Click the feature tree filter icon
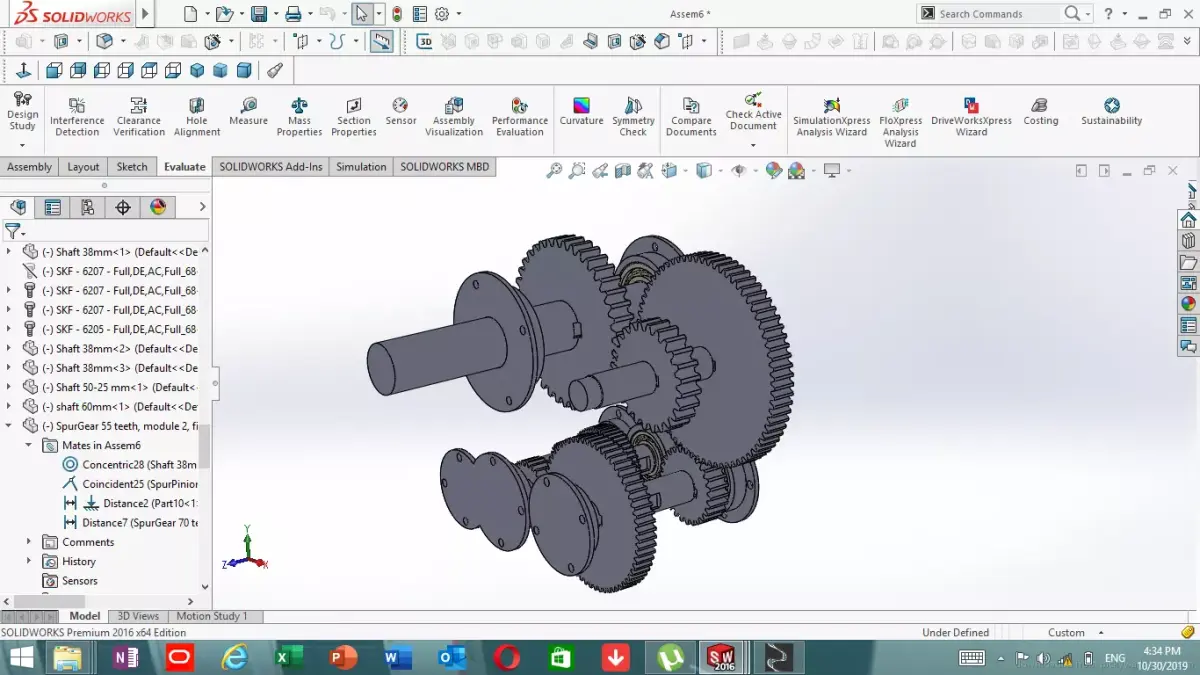This screenshot has width=1200, height=675. [12, 231]
